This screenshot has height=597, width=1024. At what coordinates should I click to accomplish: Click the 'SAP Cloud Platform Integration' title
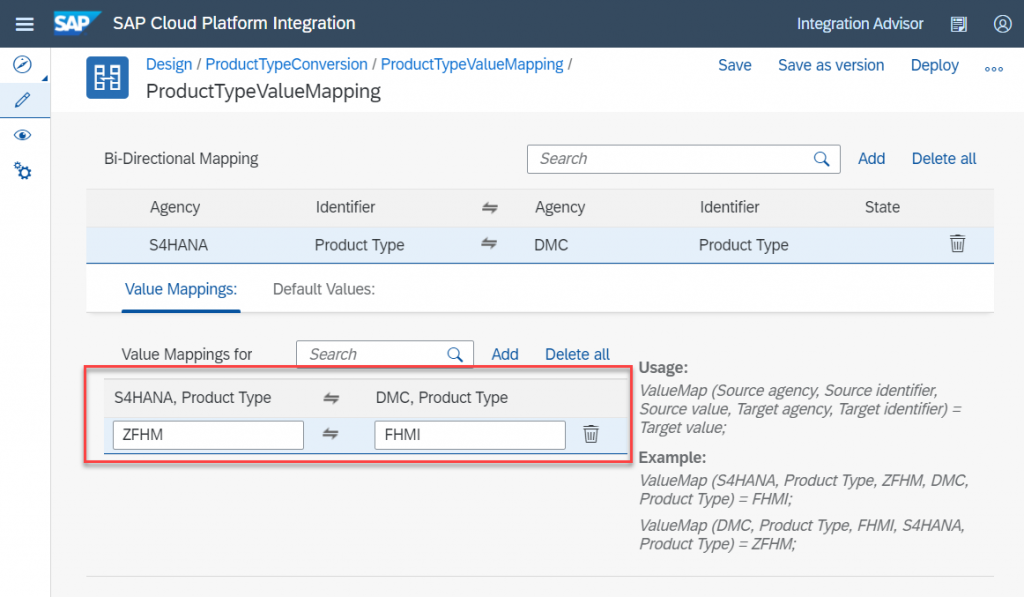234,24
